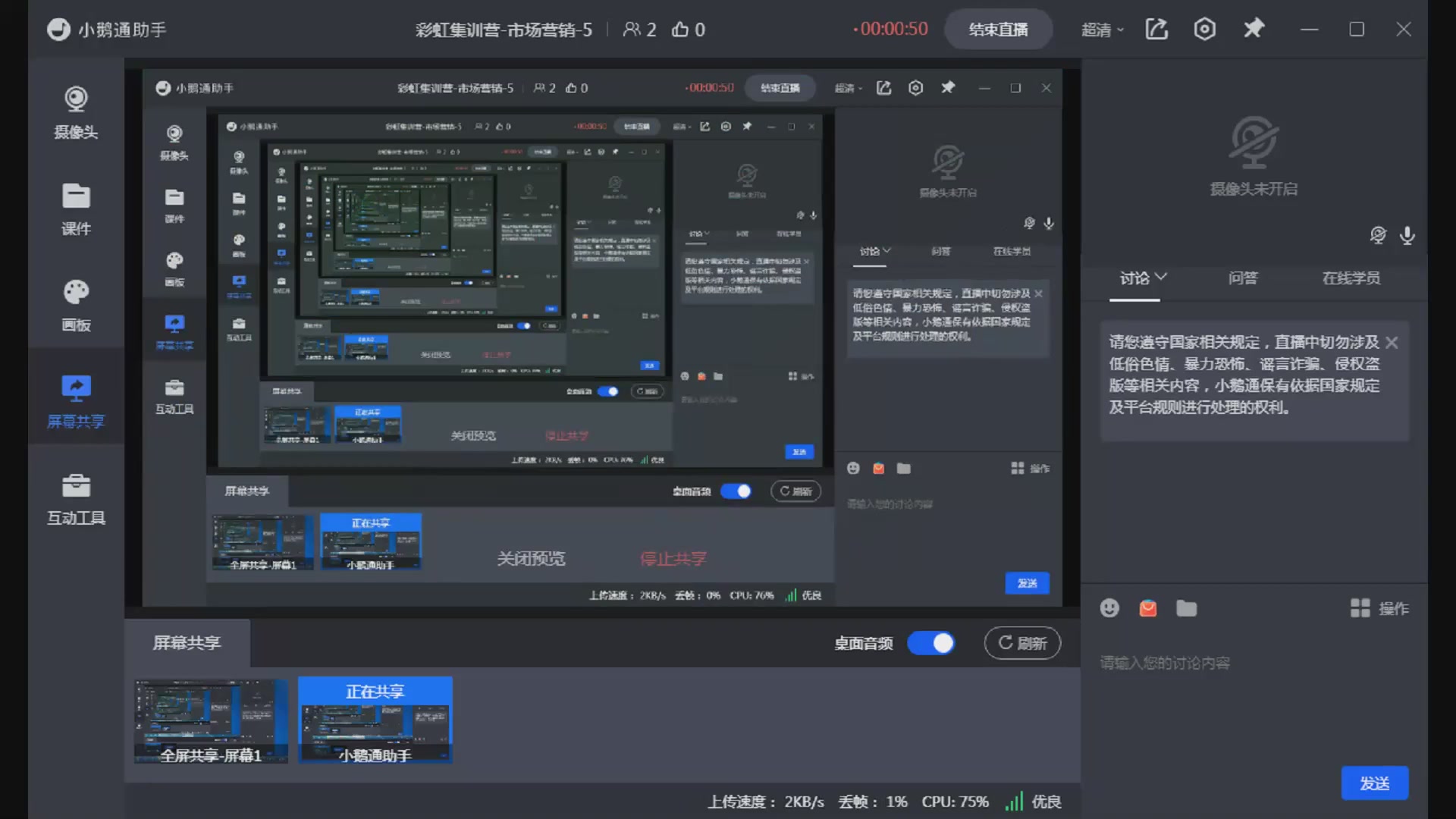Open the emoji picker in chat toolbar
1456x819 pixels.
pyautogui.click(x=1109, y=608)
